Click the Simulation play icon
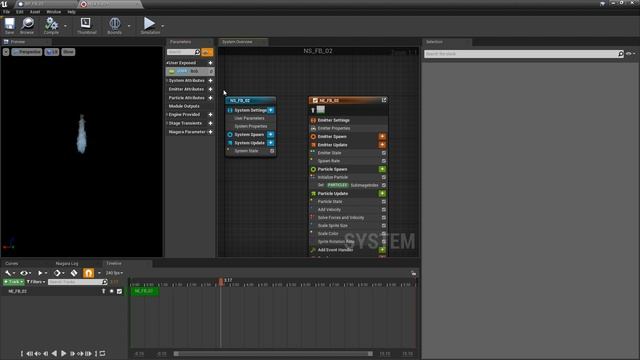Viewport: 640px width, 360px height. (150, 23)
